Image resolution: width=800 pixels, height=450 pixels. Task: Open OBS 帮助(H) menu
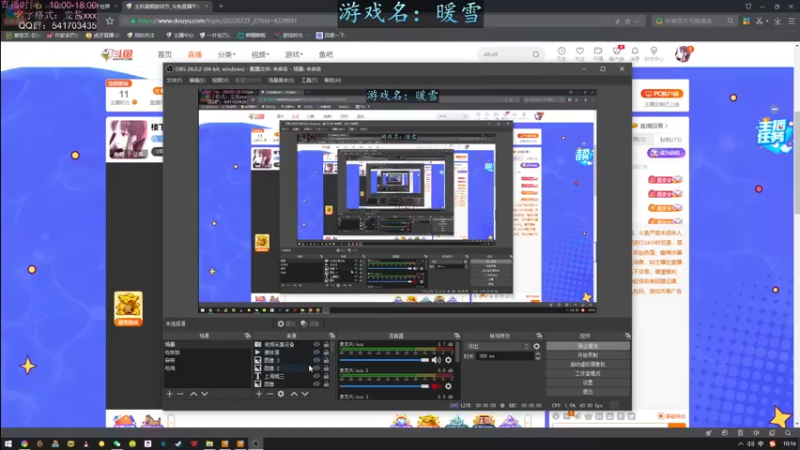point(333,80)
